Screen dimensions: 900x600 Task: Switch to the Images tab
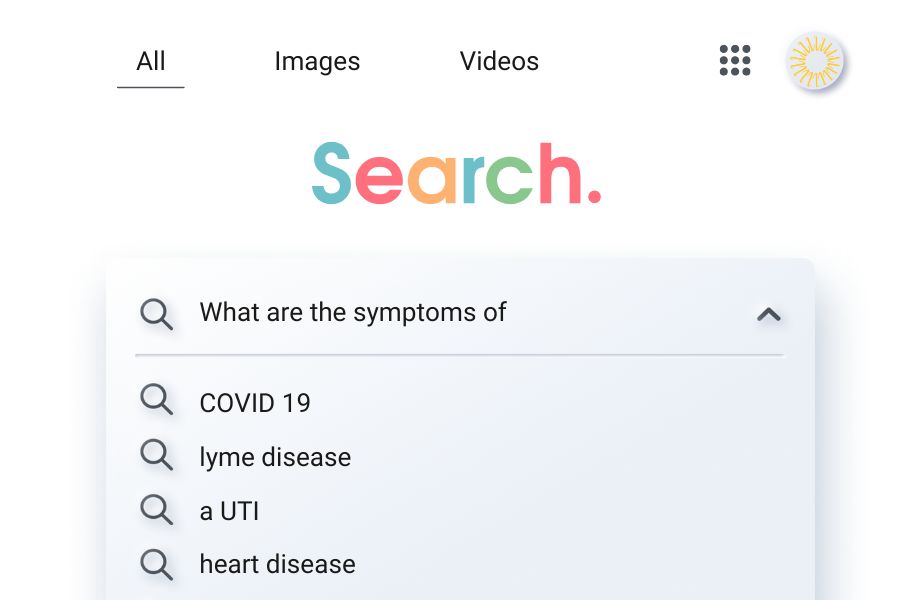[x=317, y=61]
